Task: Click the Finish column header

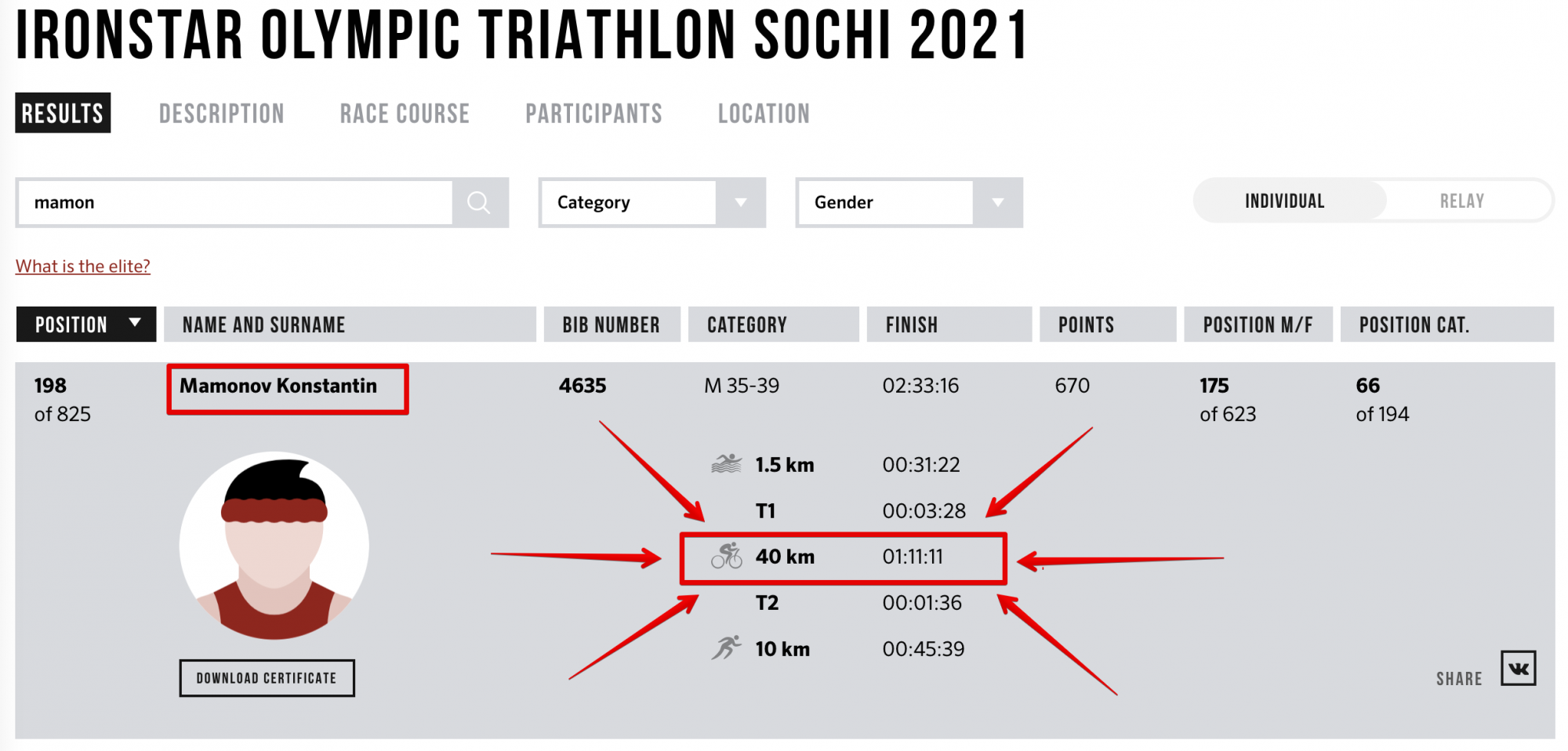Action: [x=912, y=325]
